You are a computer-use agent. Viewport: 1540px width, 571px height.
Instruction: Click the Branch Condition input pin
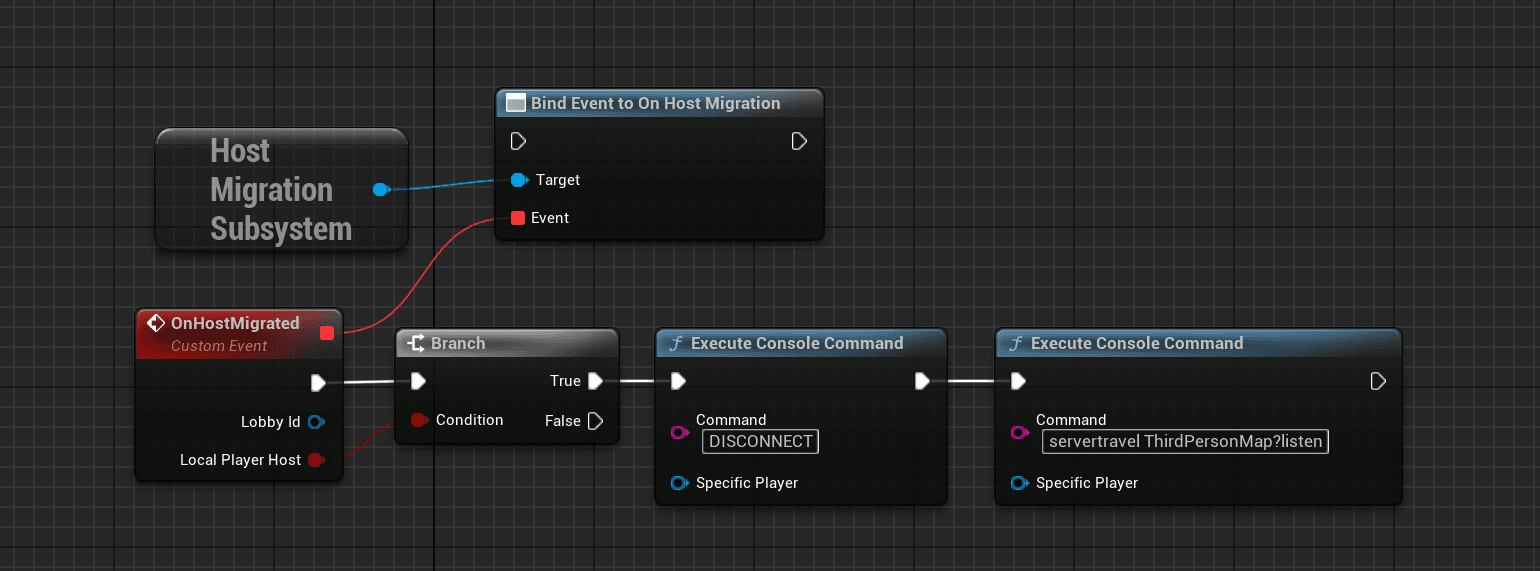(419, 420)
